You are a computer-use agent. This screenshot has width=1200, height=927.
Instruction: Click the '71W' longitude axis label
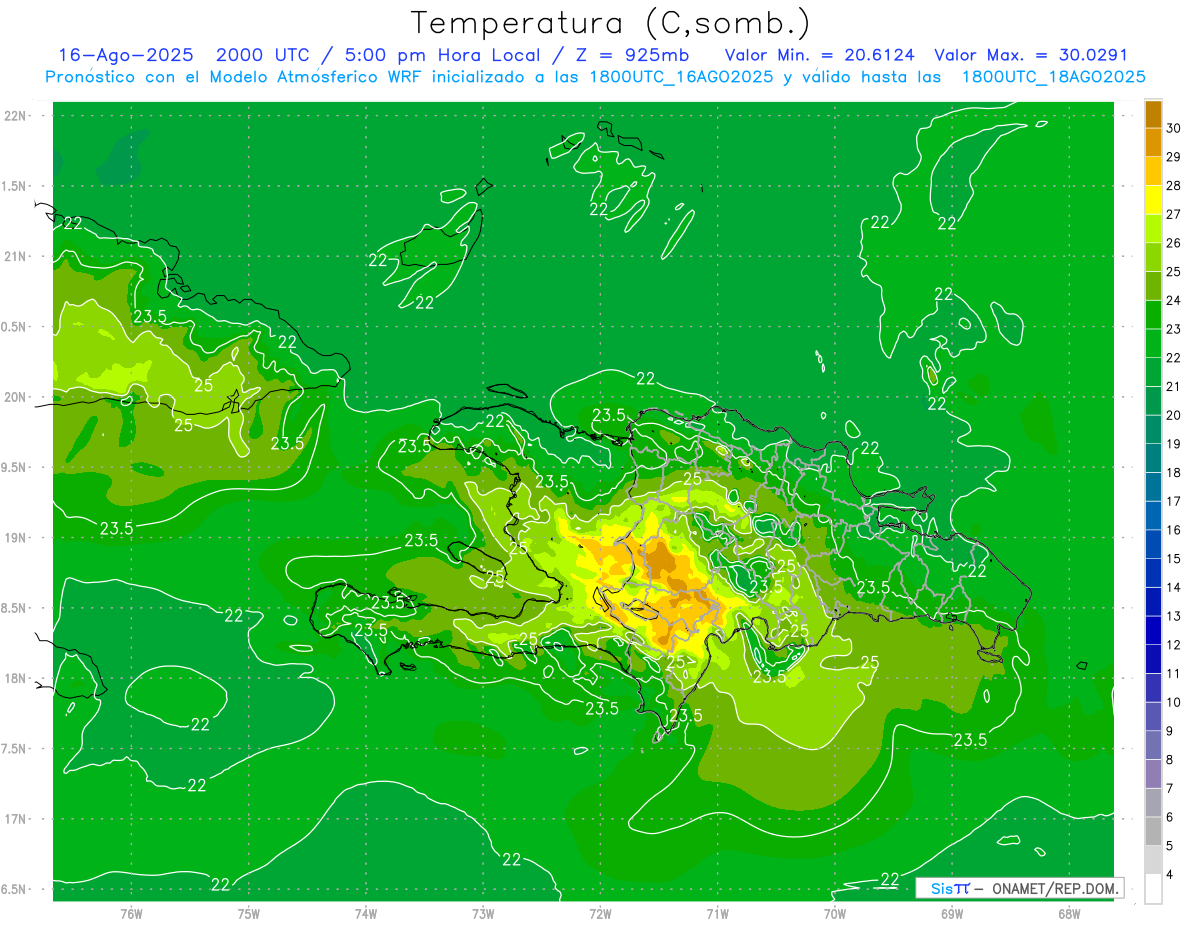coord(717,914)
